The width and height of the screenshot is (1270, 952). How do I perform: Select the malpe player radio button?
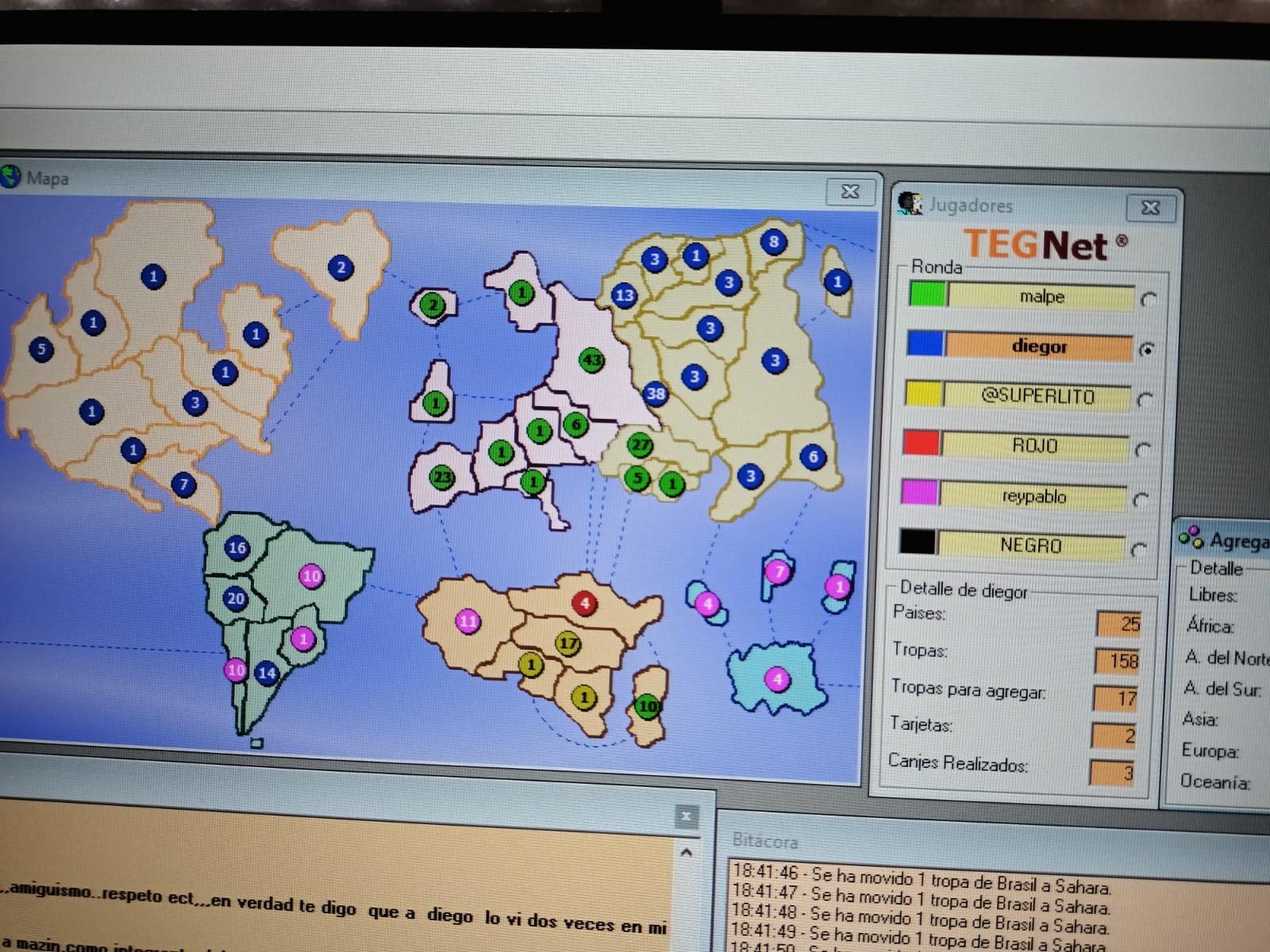click(1148, 300)
